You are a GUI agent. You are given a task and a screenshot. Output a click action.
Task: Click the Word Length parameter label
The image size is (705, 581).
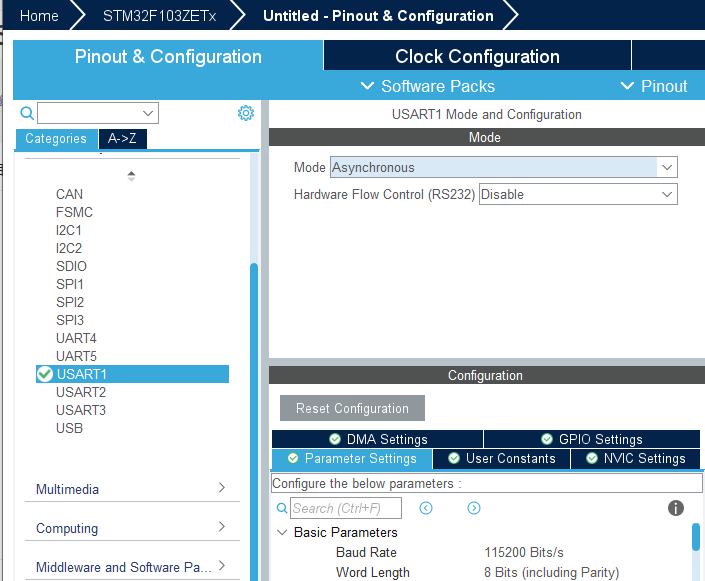(373, 572)
